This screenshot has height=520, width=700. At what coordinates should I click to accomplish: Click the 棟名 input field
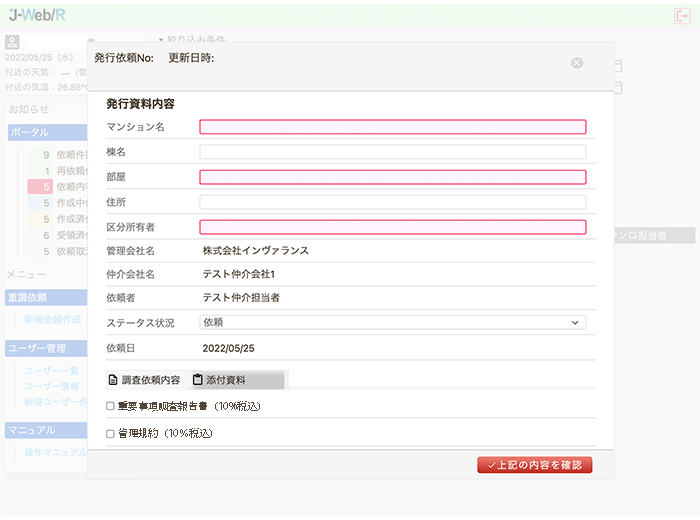click(392, 152)
